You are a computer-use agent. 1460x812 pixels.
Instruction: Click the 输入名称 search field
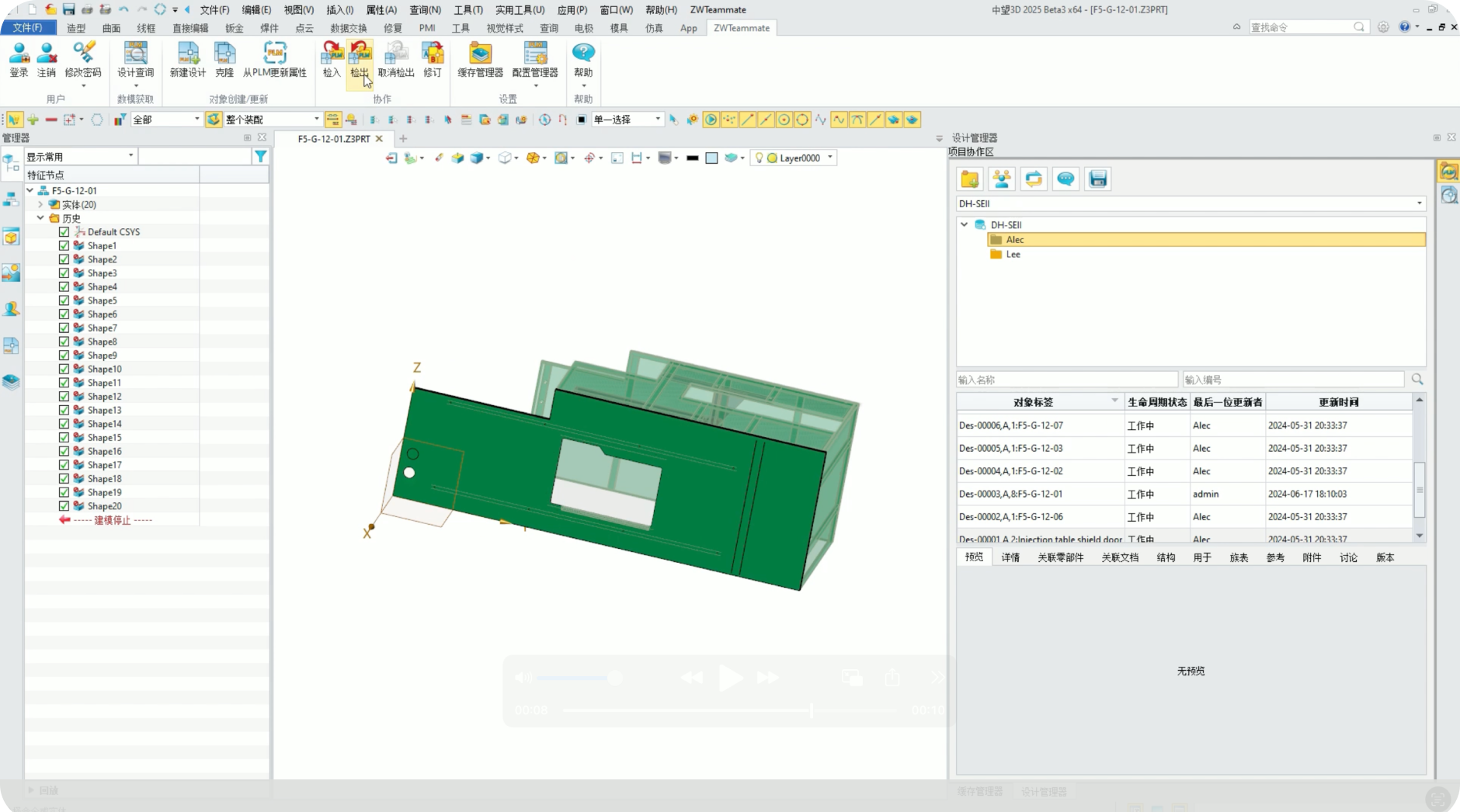tap(1066, 380)
